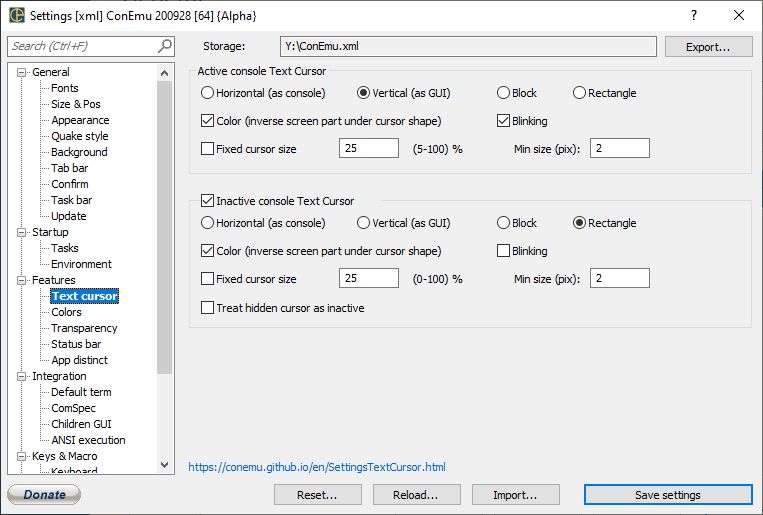Open the Quake style page
The width and height of the screenshot is (763, 515).
pos(80,136)
